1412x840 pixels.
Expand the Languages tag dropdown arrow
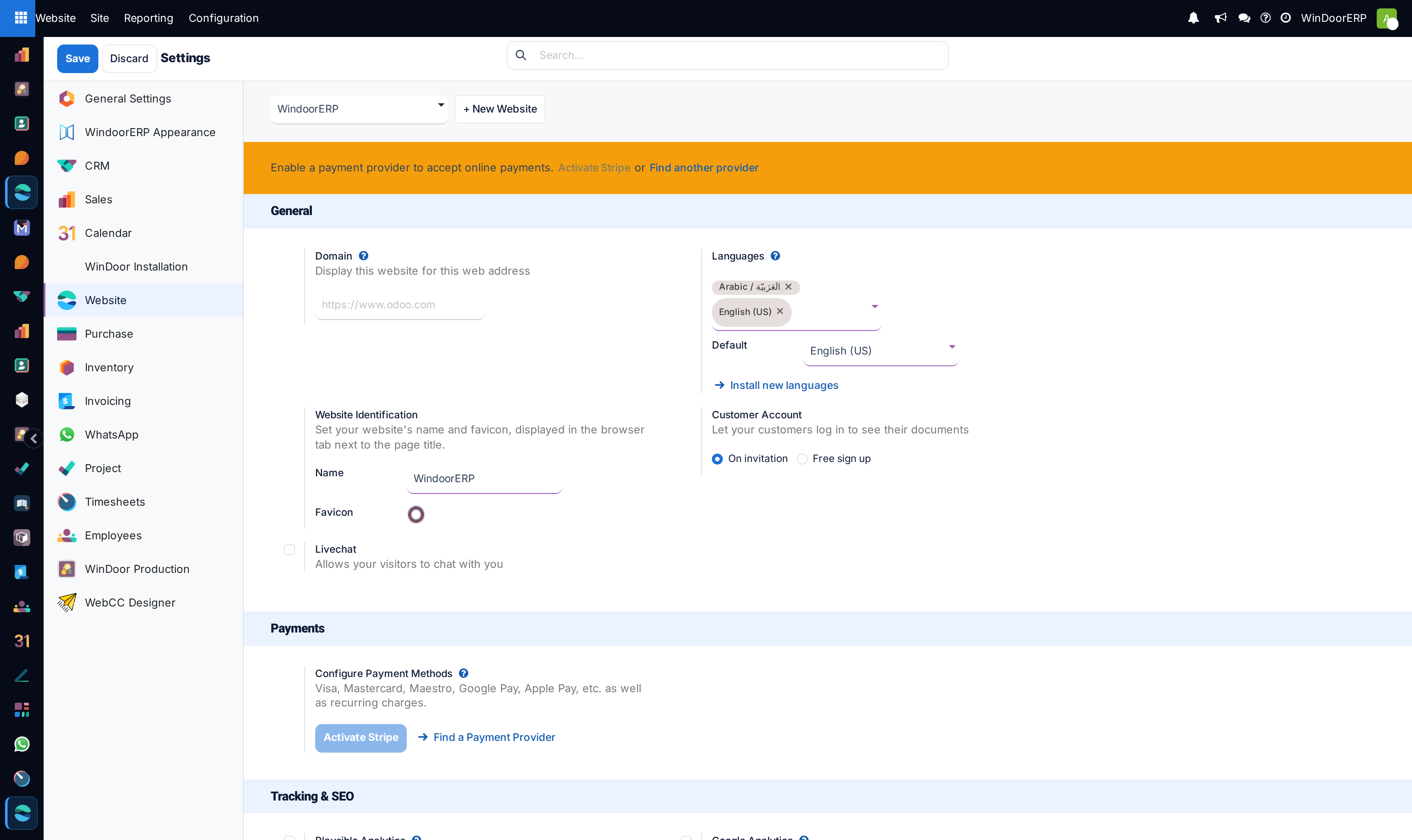875,306
